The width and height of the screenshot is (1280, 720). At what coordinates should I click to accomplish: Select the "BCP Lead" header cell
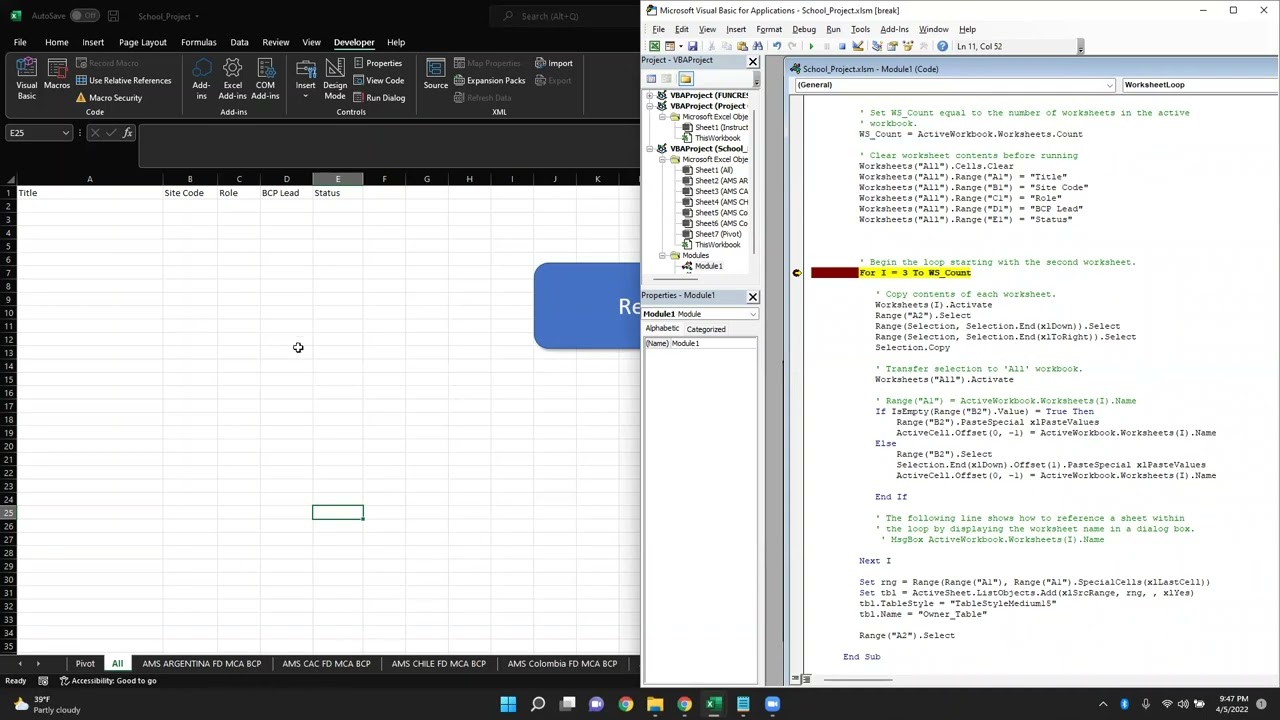click(286, 193)
